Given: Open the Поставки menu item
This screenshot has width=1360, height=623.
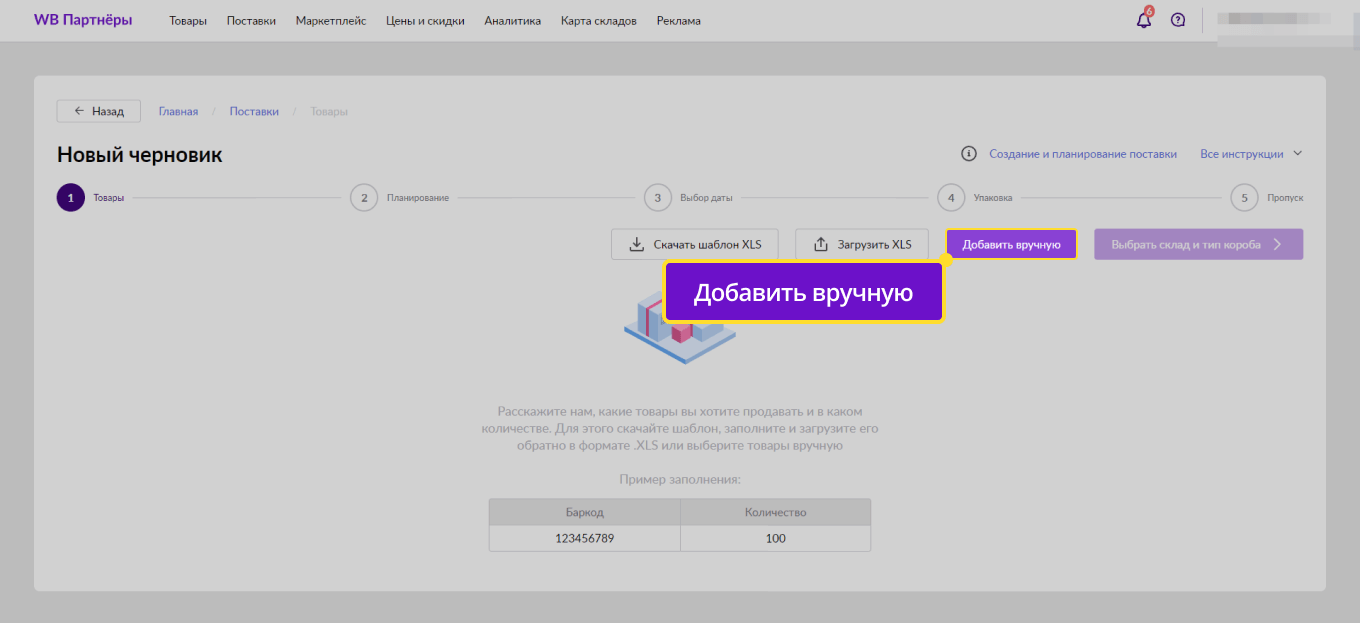Looking at the screenshot, I should point(251,21).
